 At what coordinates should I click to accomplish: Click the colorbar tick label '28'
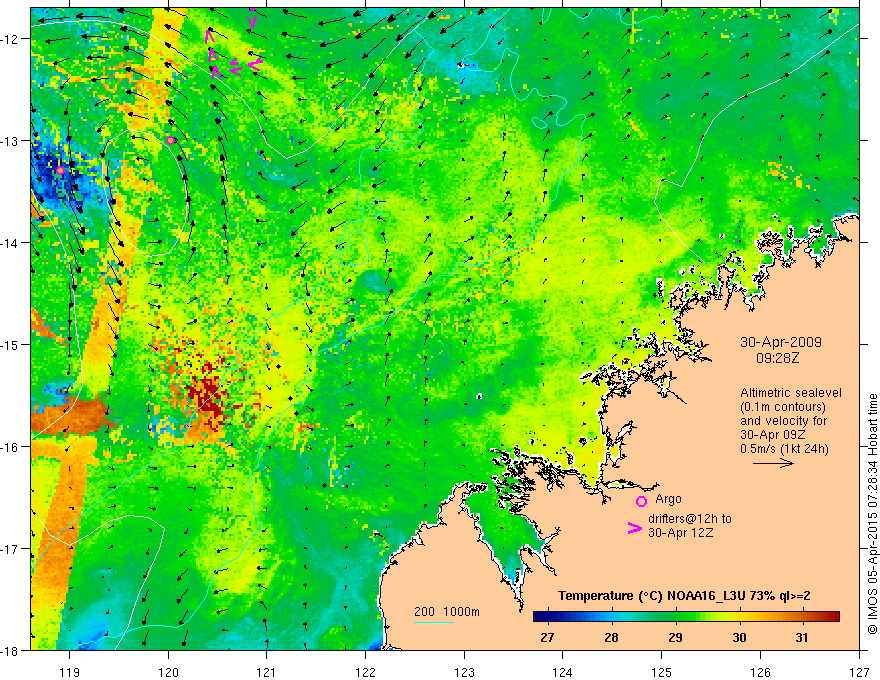coord(611,638)
